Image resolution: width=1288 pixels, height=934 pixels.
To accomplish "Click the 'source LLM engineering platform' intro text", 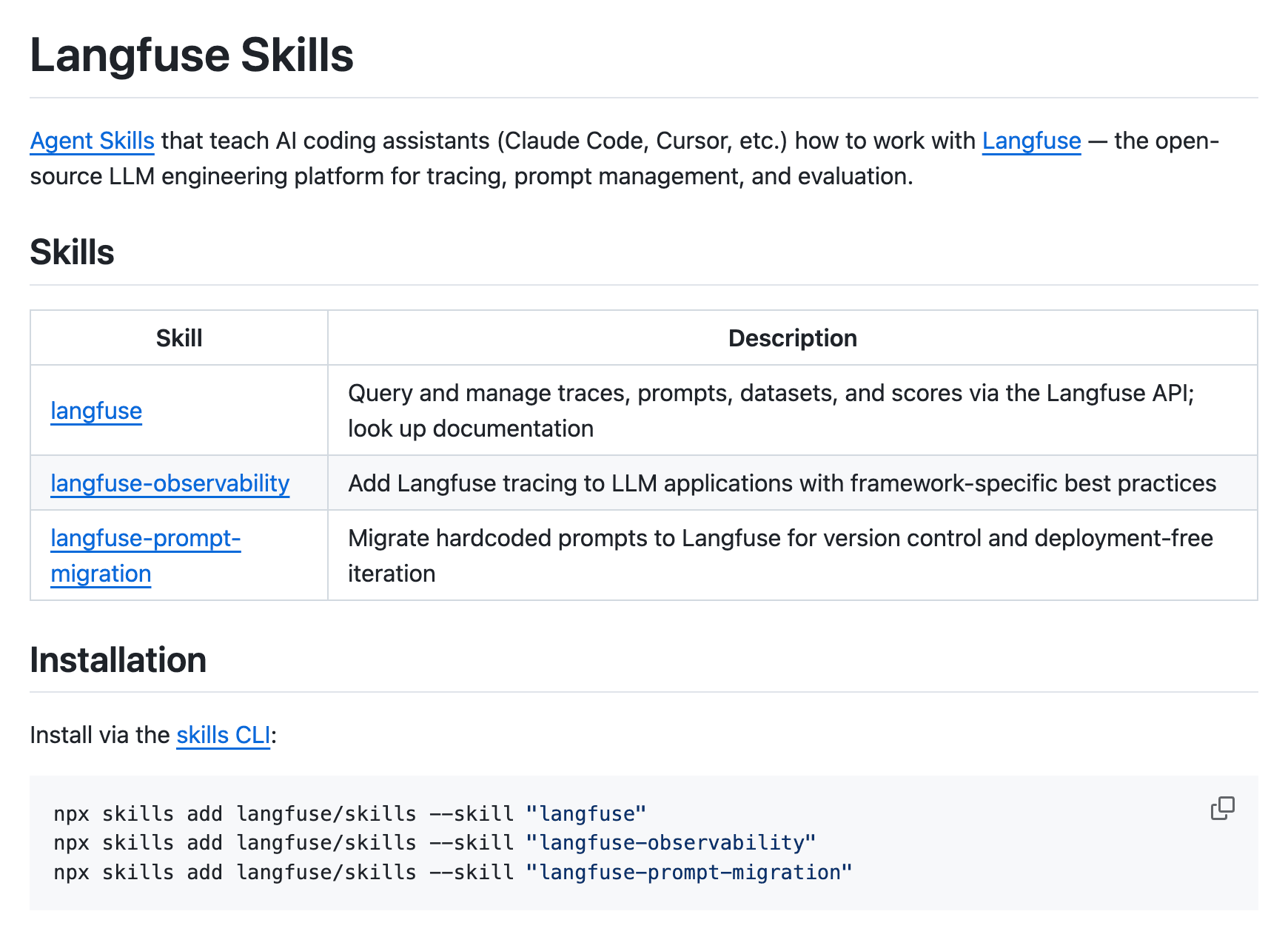I will click(x=471, y=177).
